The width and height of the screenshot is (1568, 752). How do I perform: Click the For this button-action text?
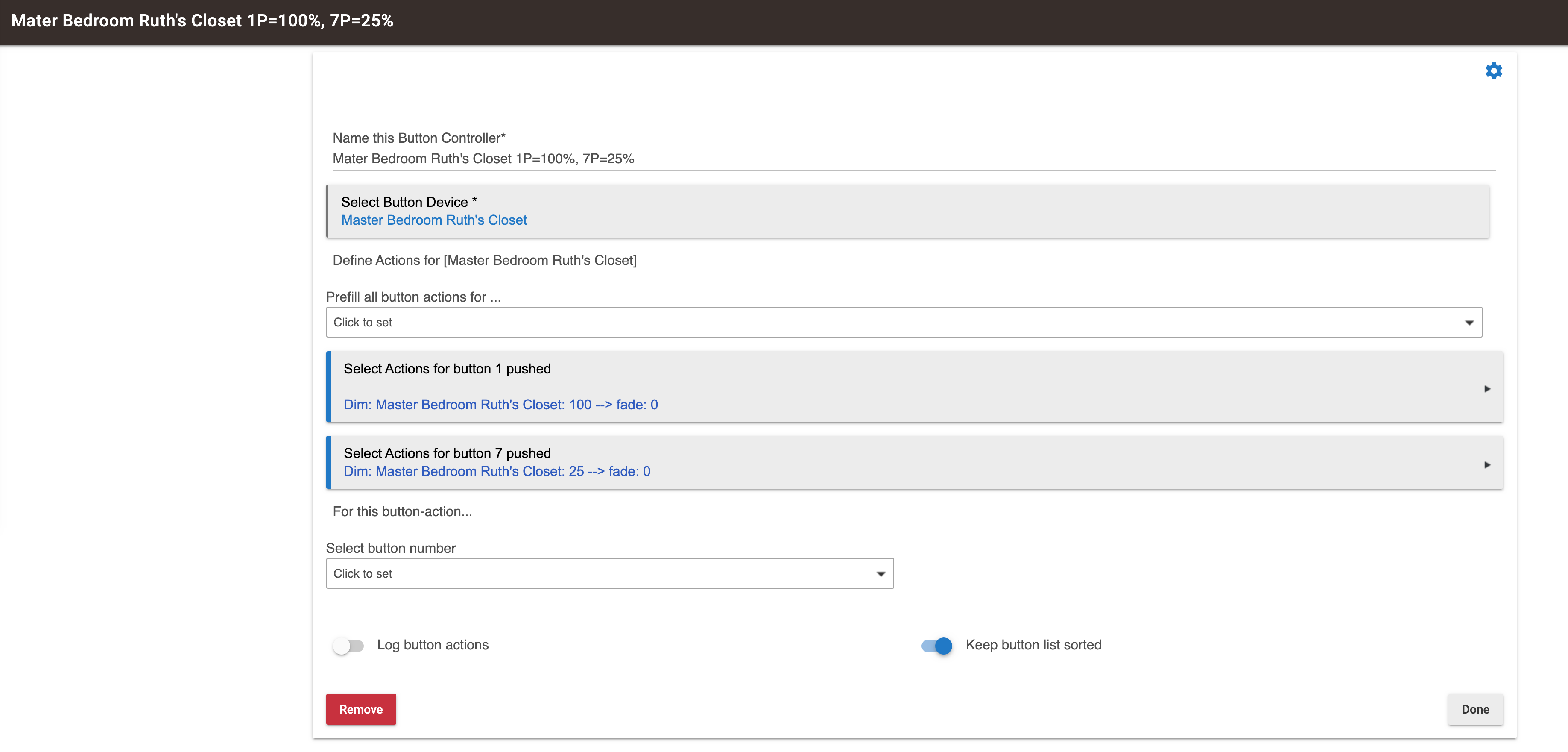402,512
